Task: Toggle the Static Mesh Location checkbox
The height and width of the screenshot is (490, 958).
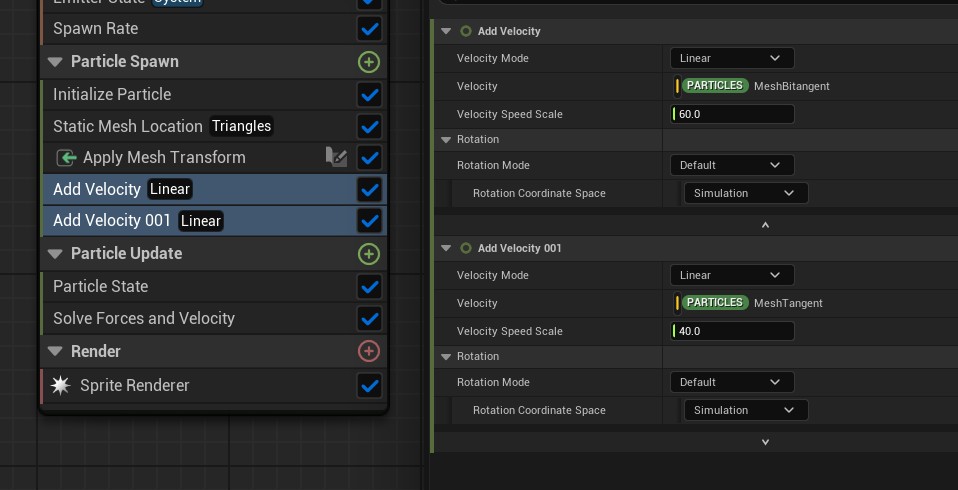Action: click(x=369, y=127)
